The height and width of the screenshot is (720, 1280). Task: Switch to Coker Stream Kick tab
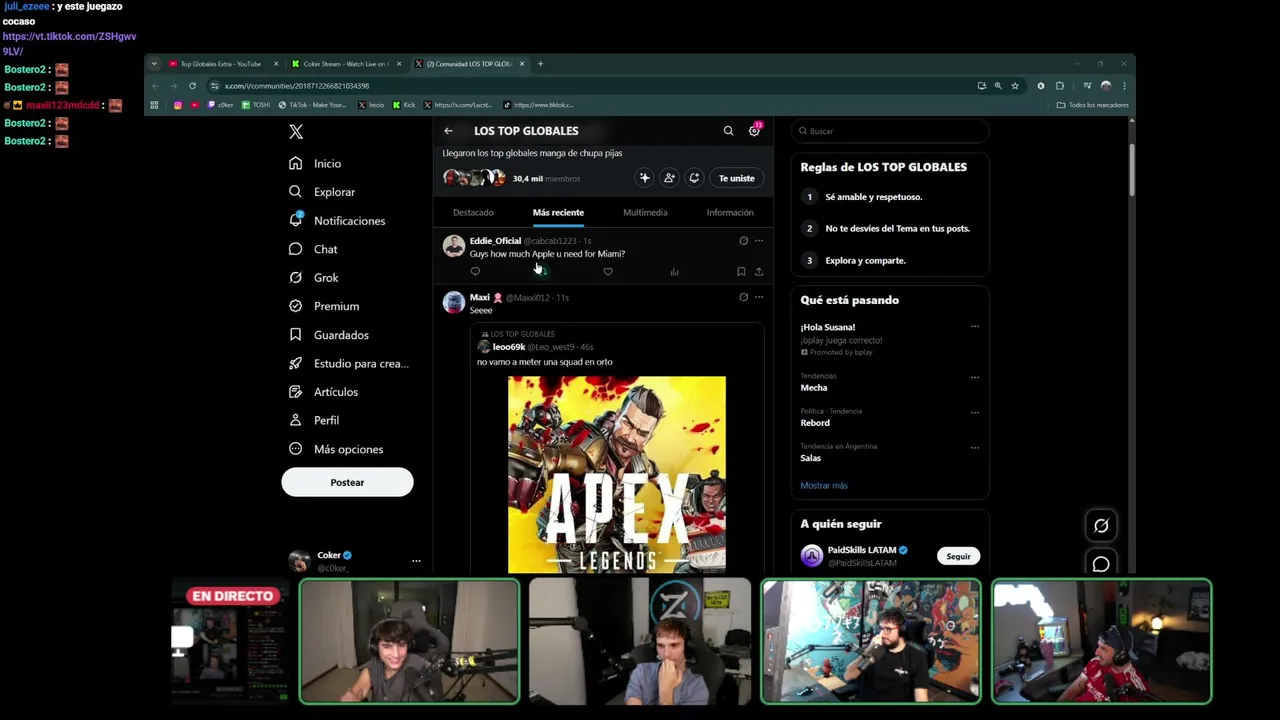[x=346, y=64]
